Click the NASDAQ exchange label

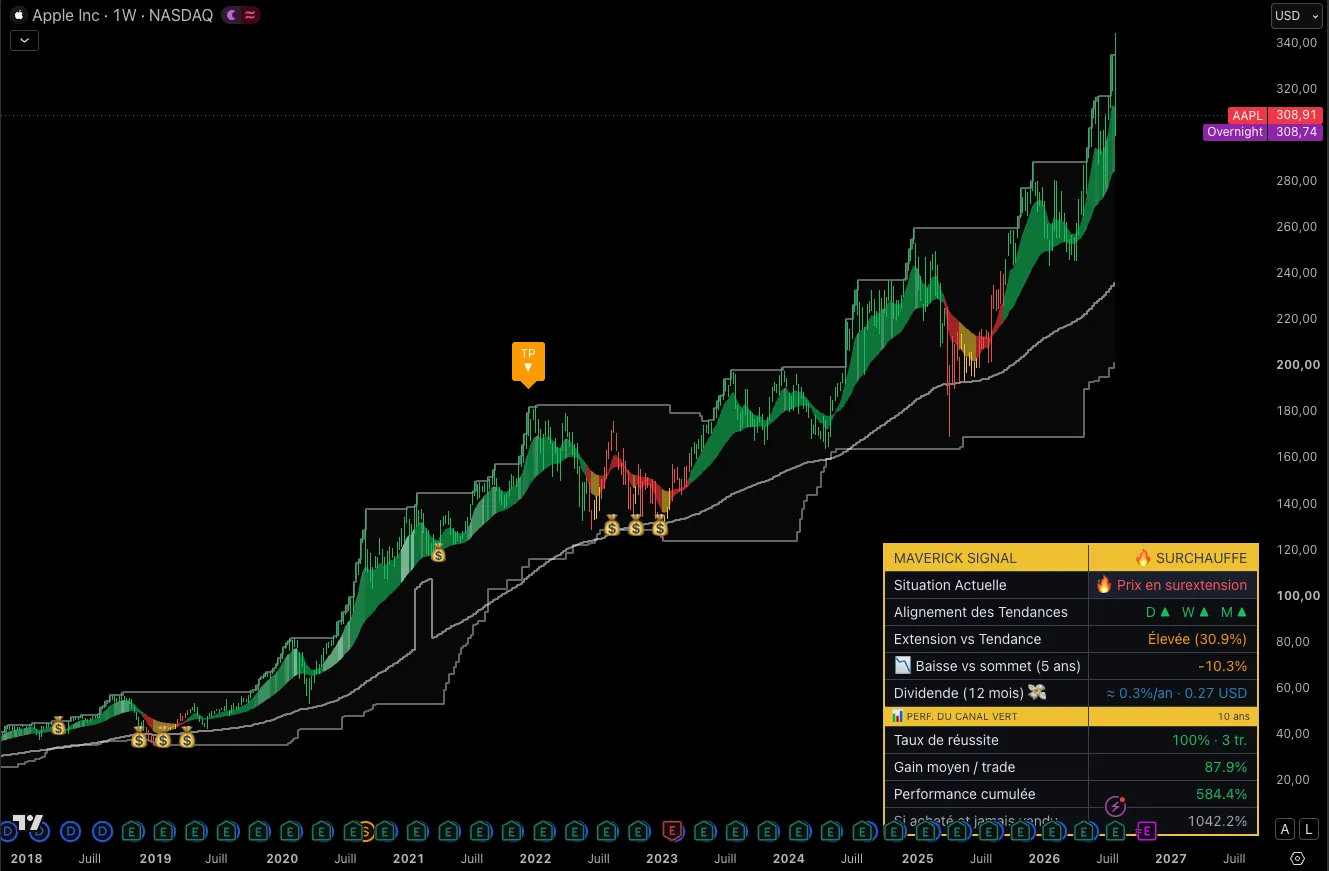pos(181,15)
